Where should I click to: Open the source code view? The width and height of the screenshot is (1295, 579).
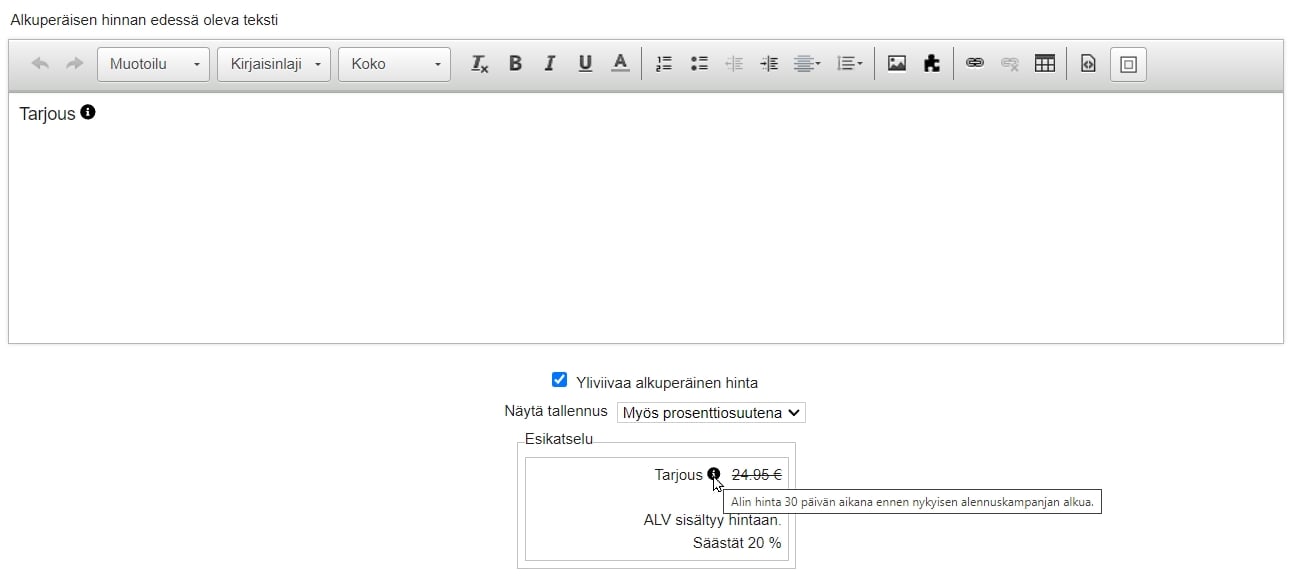coord(1089,64)
